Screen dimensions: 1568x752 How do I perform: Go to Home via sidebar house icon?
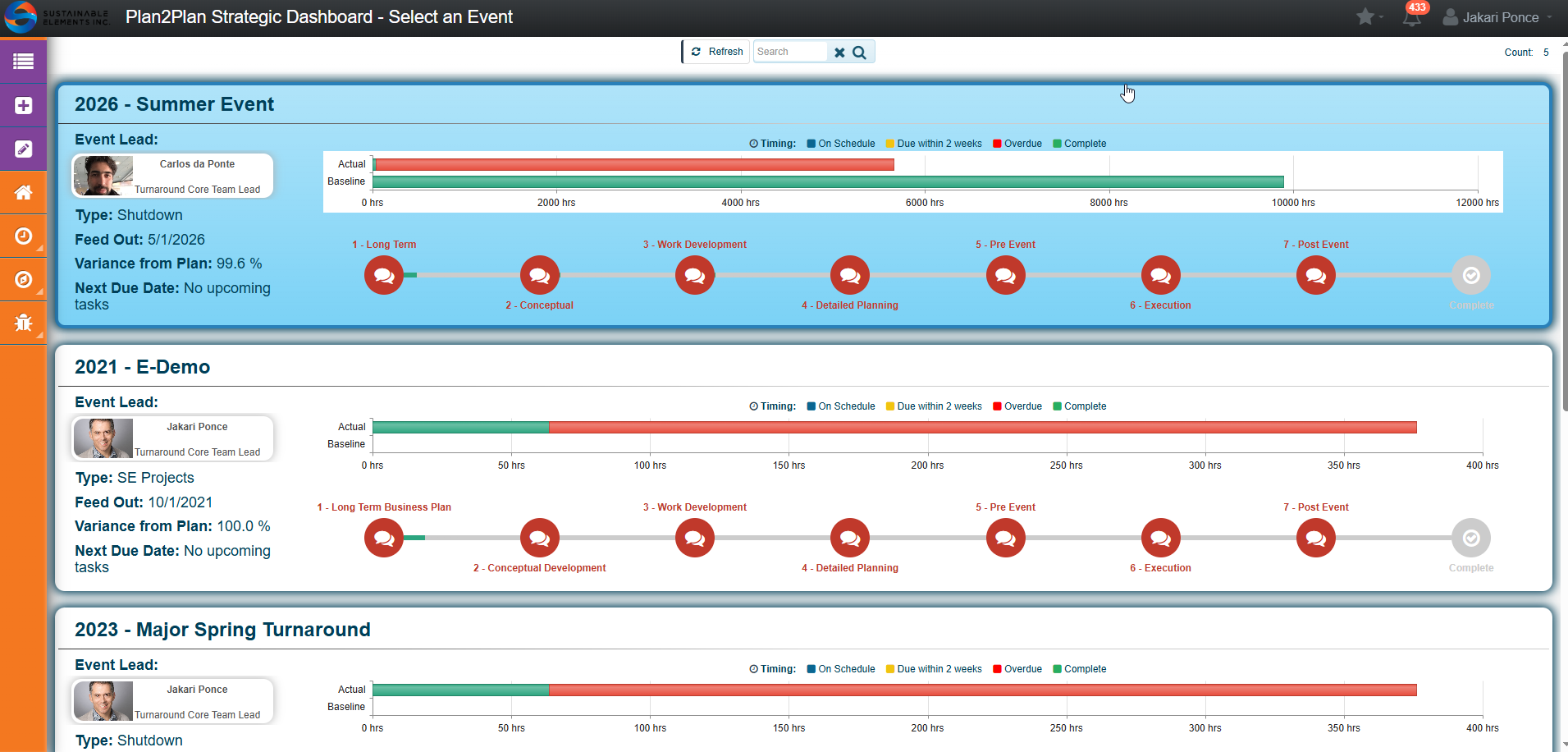pos(23,192)
